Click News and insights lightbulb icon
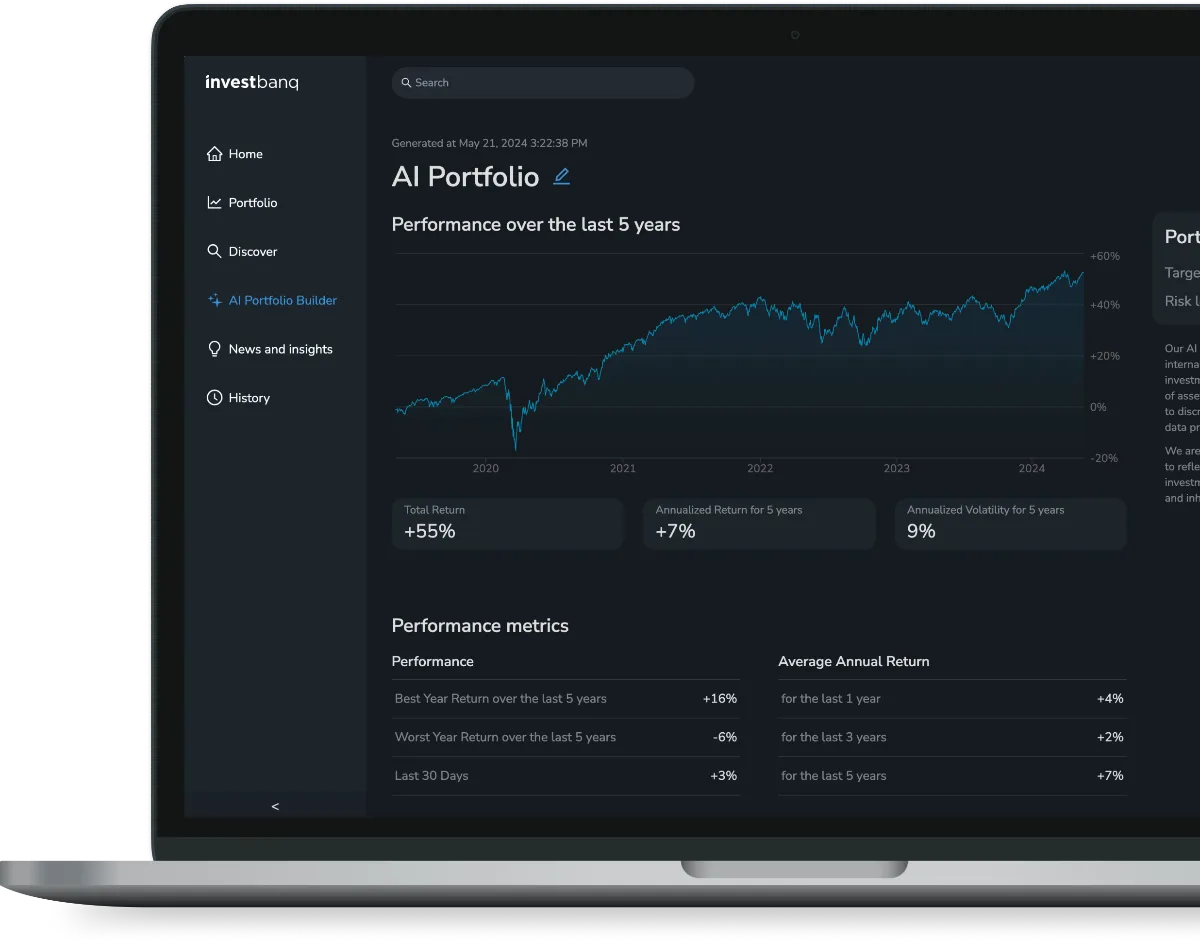Image resolution: width=1200 pixels, height=942 pixels. point(214,349)
